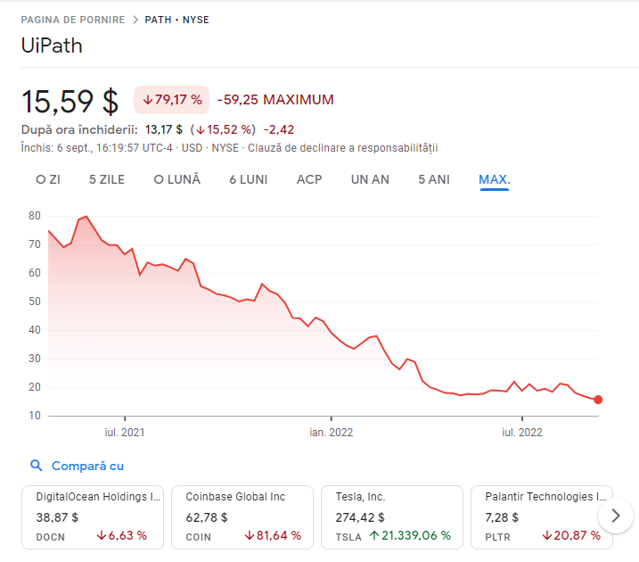Open the DigitalOcean Holdings comparison card

(x=93, y=517)
